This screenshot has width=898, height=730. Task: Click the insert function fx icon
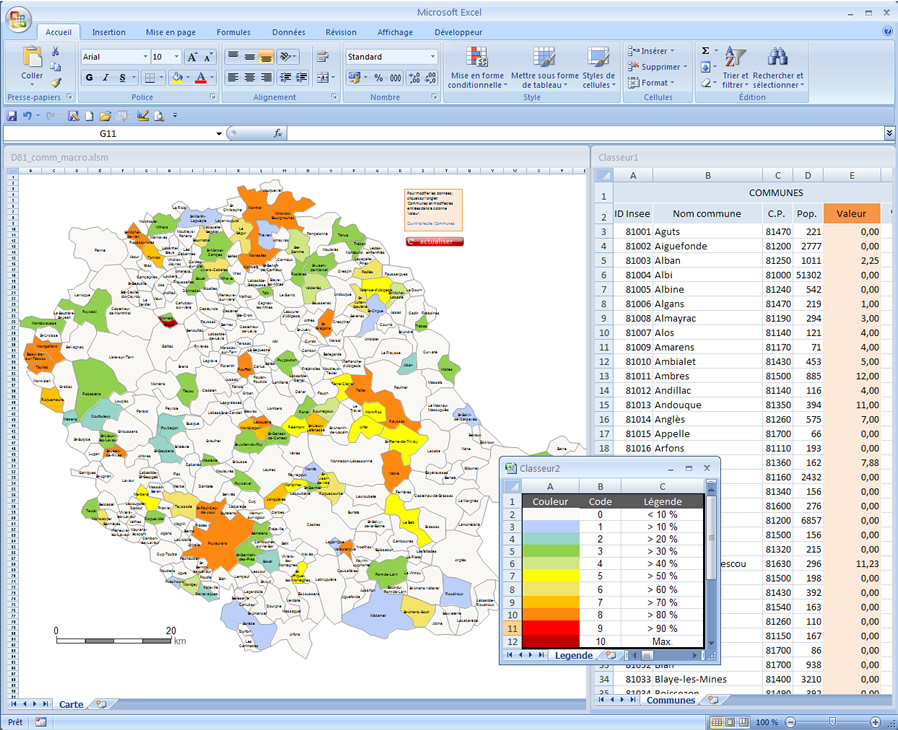[x=278, y=133]
